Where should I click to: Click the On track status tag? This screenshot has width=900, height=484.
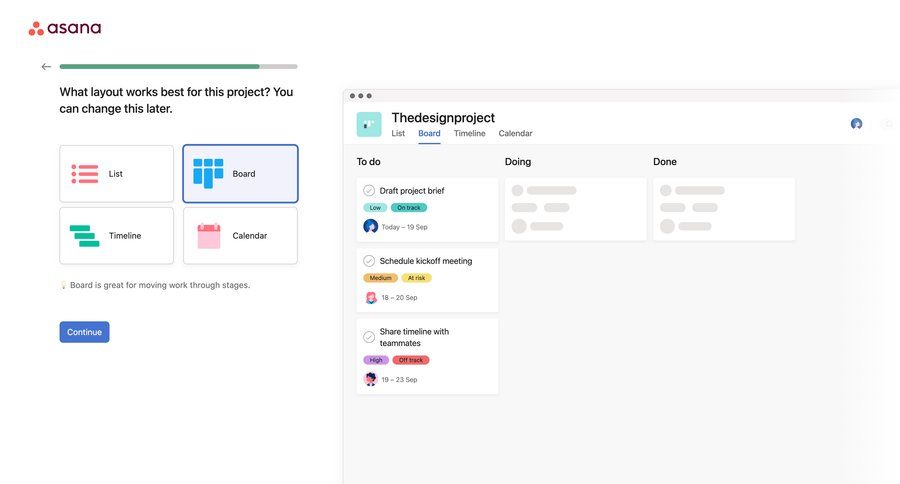409,208
